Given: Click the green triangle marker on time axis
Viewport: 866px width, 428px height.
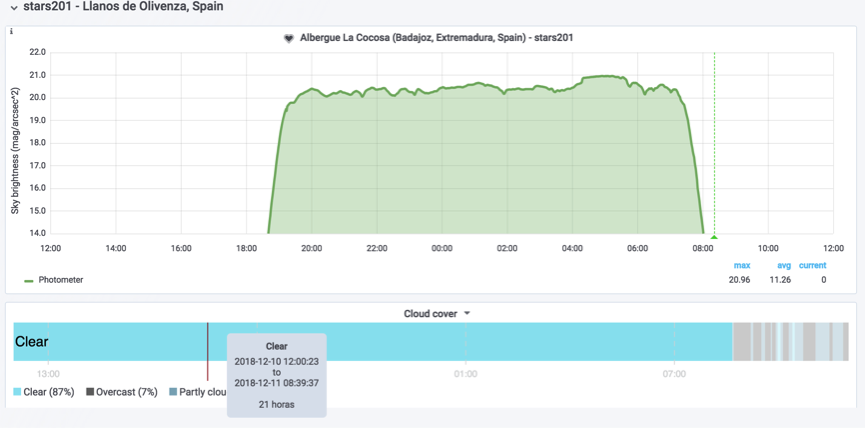Looking at the screenshot, I should (x=713, y=237).
